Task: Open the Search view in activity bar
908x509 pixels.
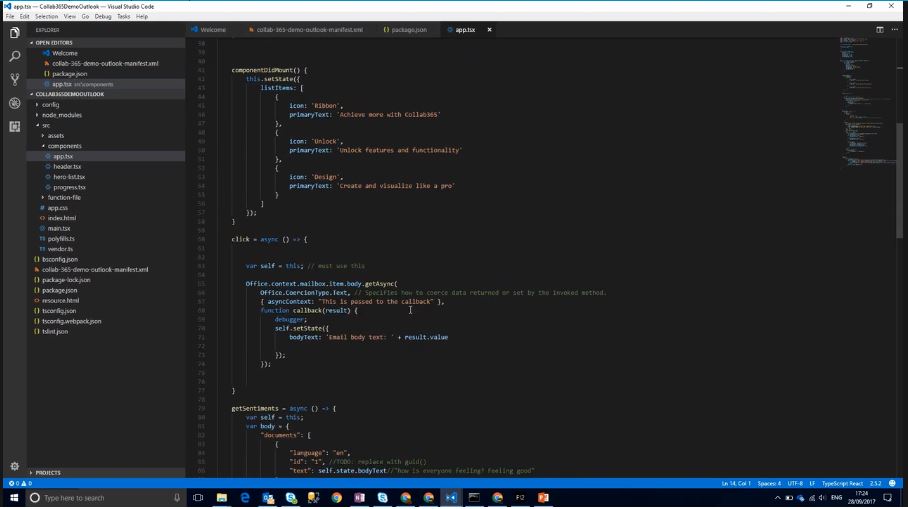Action: pos(14,56)
